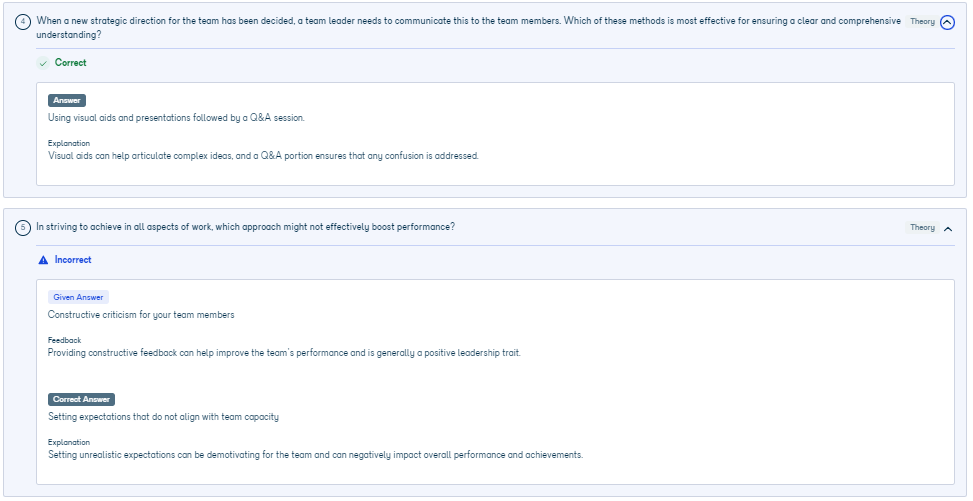Click the Correct status label
The image size is (973, 501).
(x=71, y=63)
